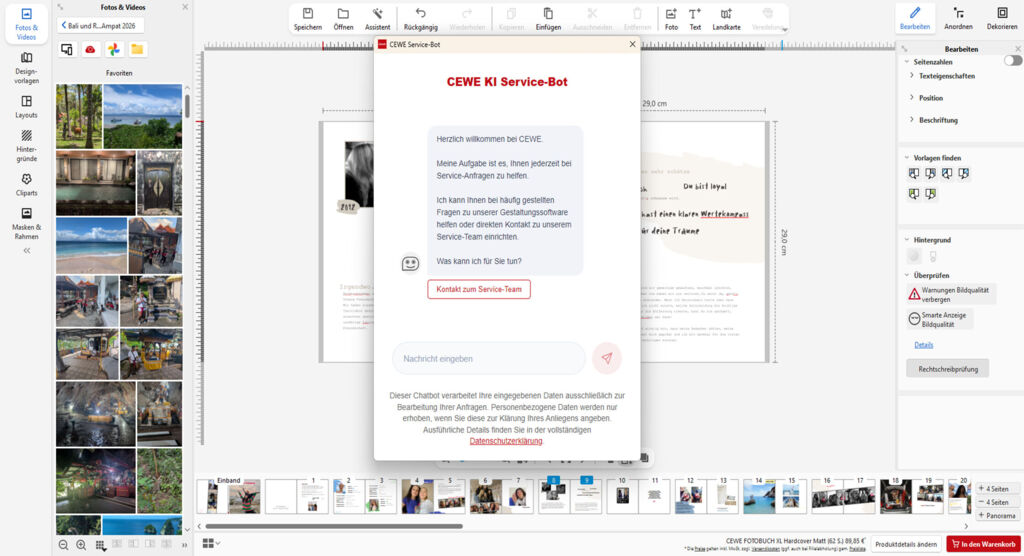Open the Hintergründe sidebar tab
This screenshot has height=556, width=1024.
point(26,145)
